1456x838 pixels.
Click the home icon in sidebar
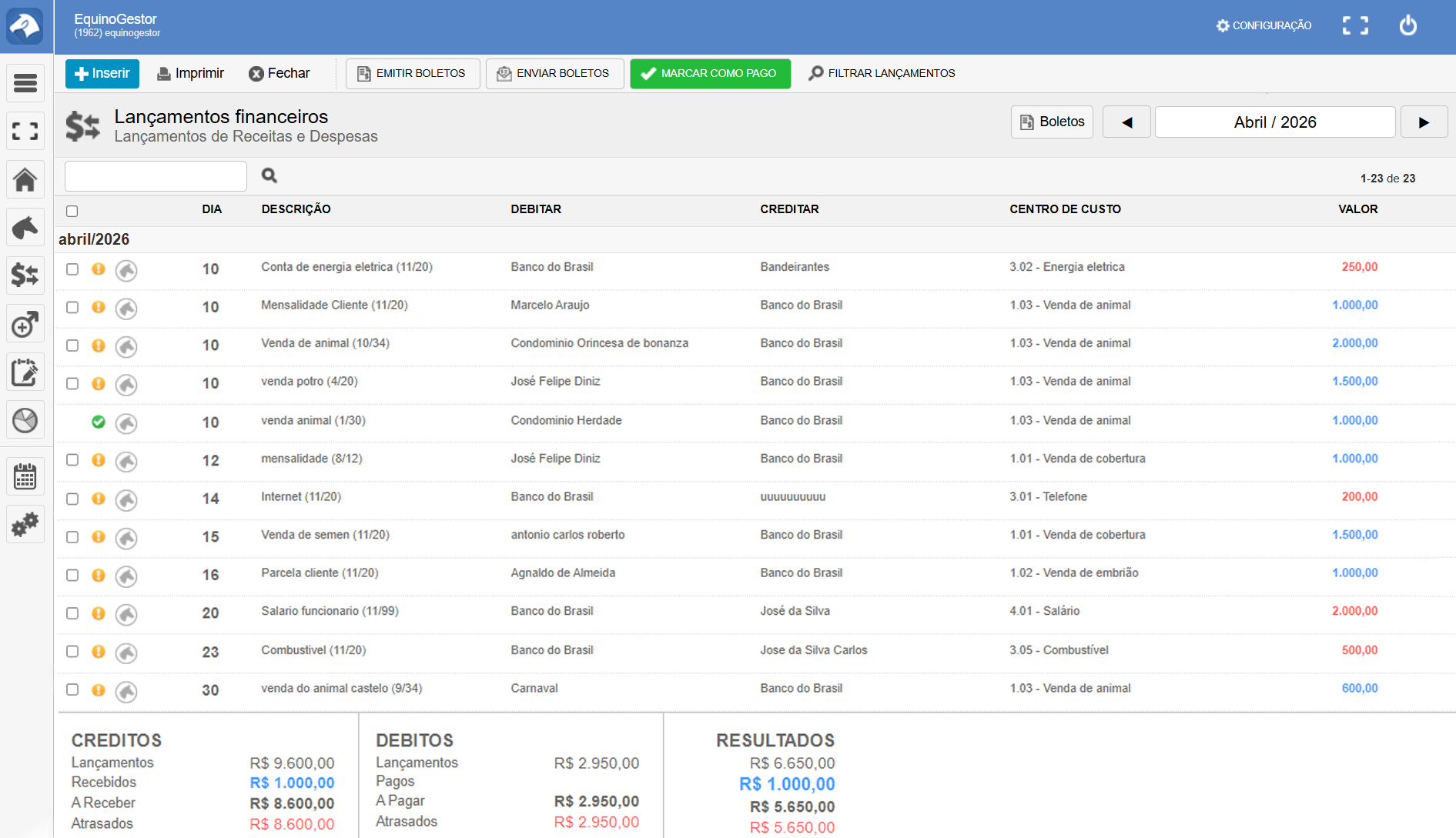pyautogui.click(x=25, y=180)
